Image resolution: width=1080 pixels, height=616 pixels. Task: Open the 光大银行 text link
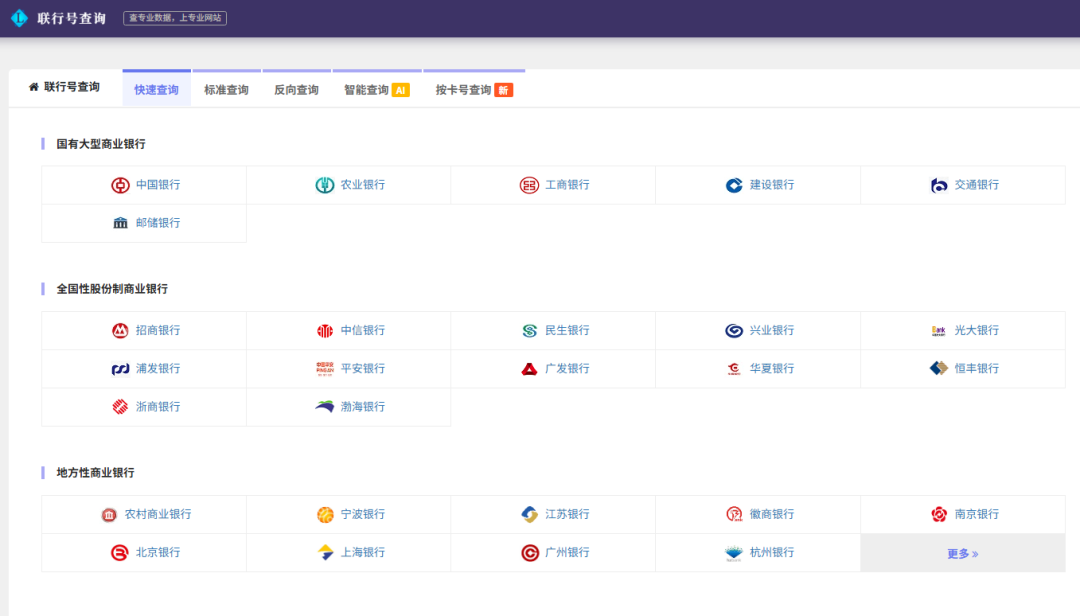pyautogui.click(x=976, y=330)
